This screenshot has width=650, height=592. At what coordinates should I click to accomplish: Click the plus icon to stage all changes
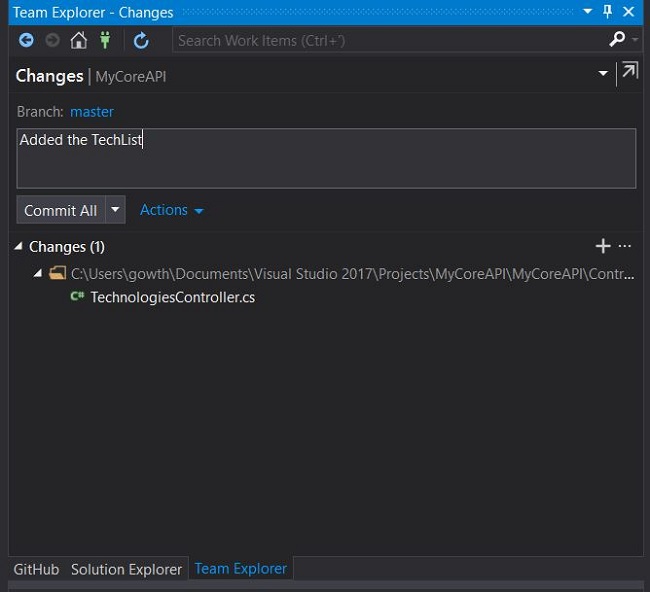[602, 246]
